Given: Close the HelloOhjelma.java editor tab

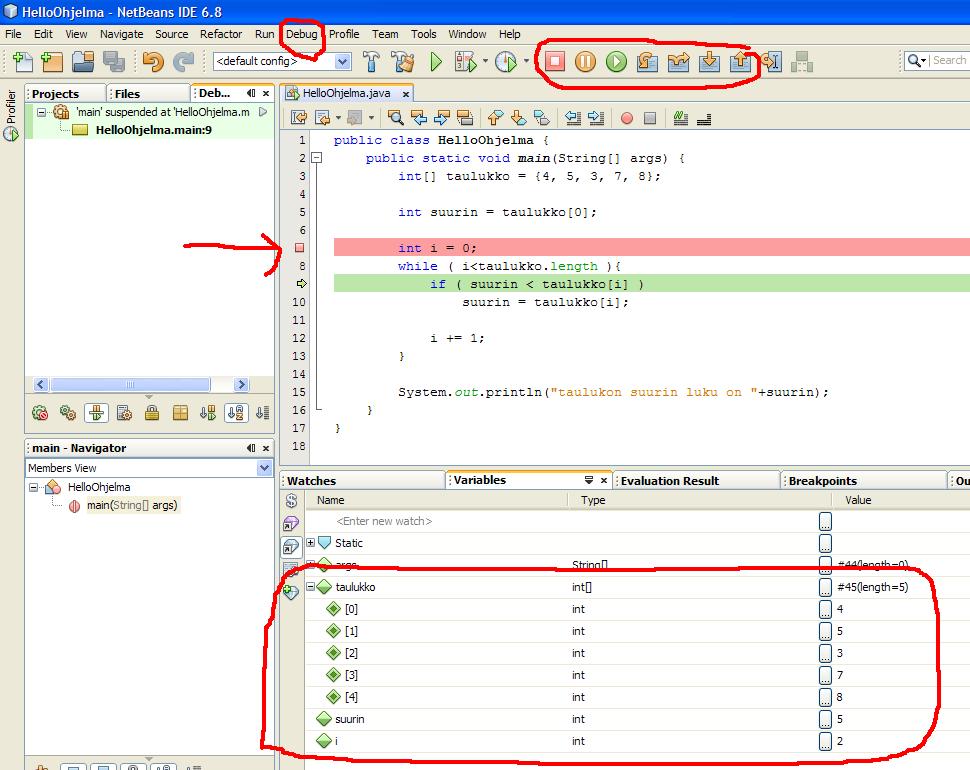Looking at the screenshot, I should point(406,94).
